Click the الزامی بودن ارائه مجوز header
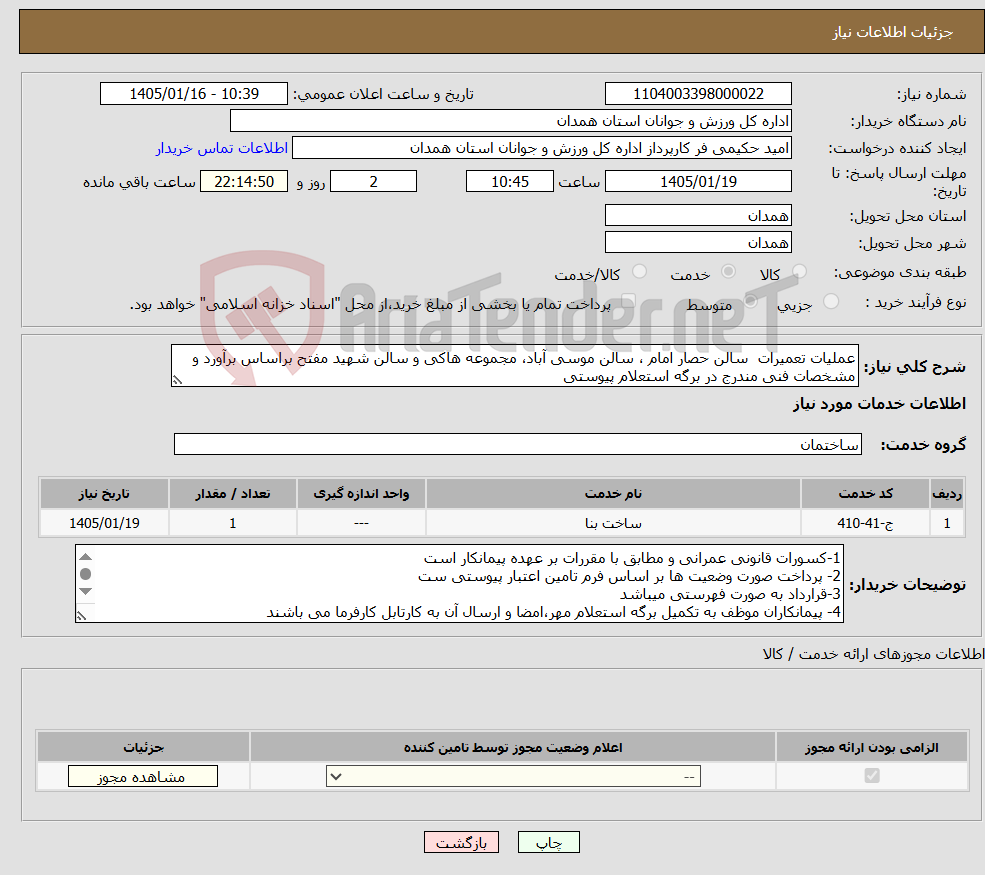Viewport: 985px width, 875px height. (872, 747)
